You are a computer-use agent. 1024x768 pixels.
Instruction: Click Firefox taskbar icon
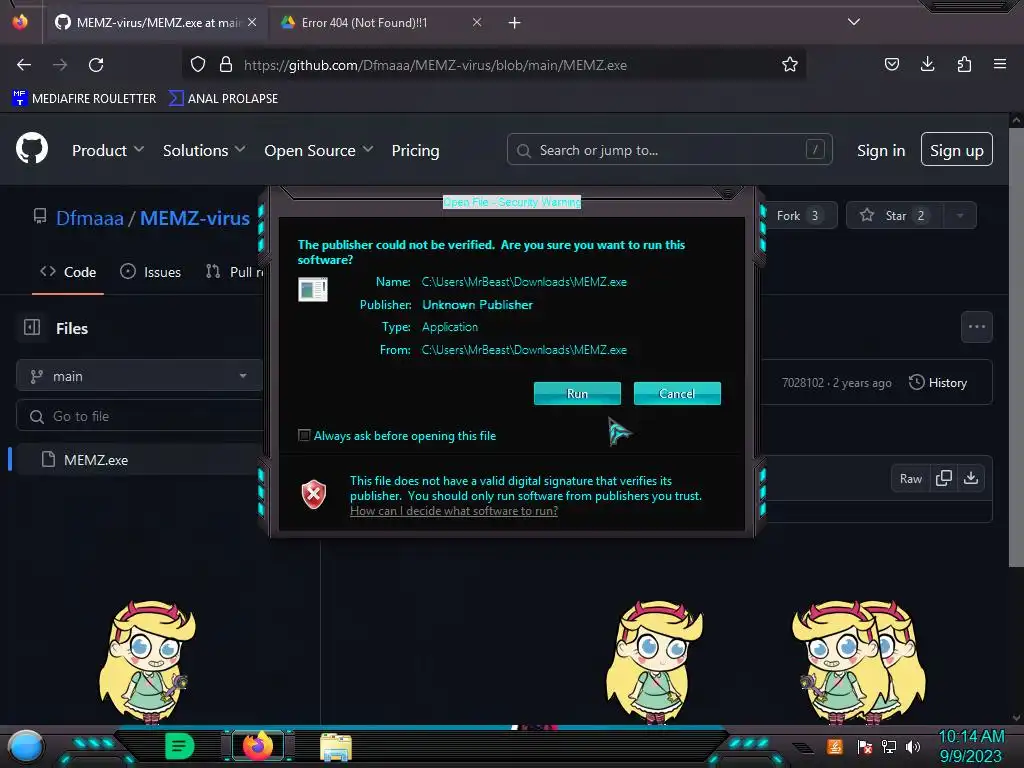(258, 746)
